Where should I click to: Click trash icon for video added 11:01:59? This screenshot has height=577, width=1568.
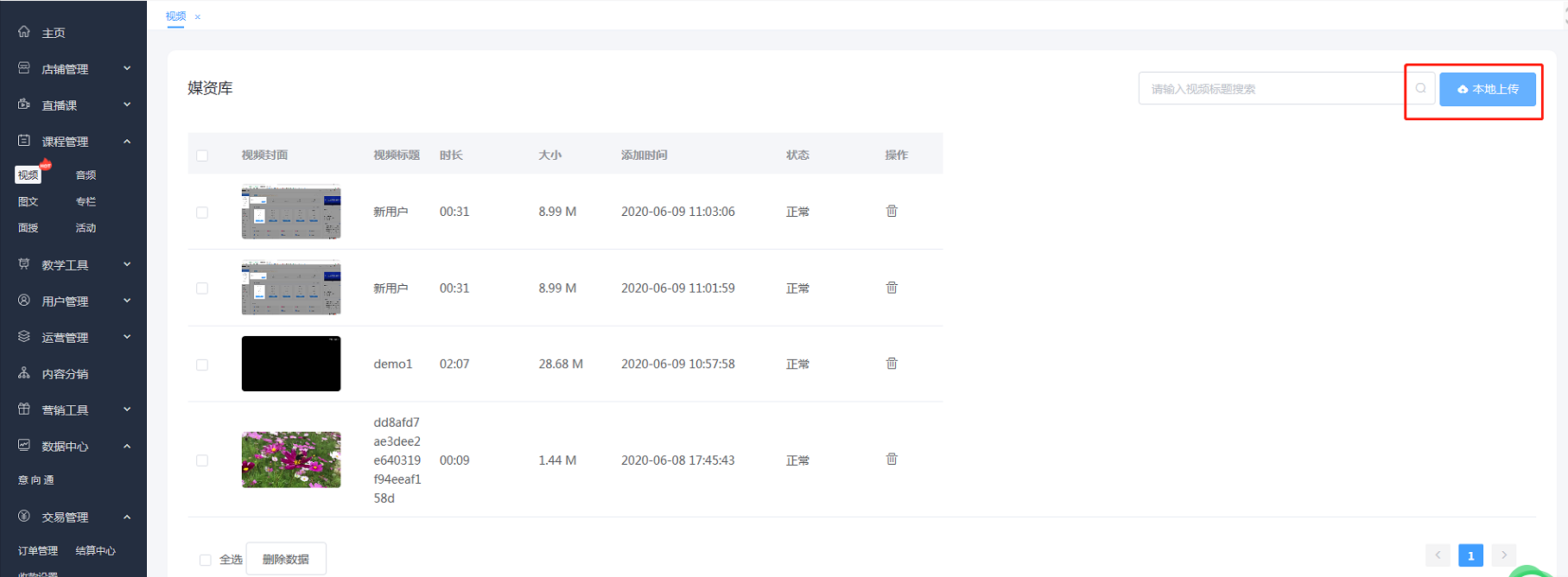click(x=892, y=288)
